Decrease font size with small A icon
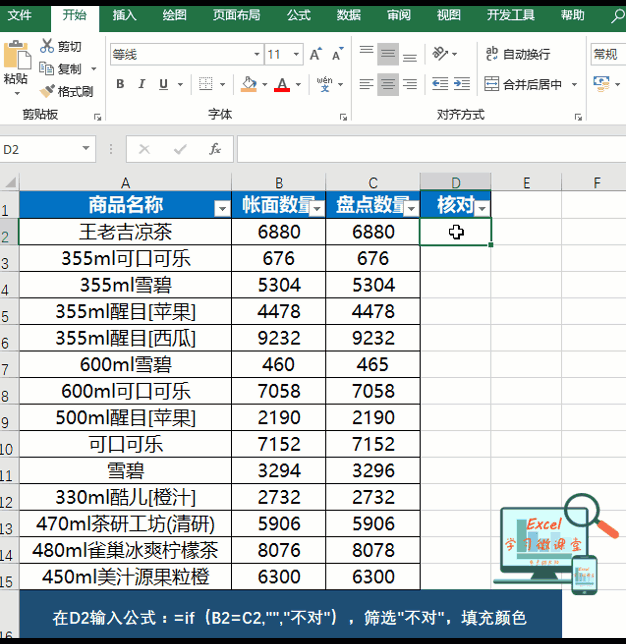626x644 pixels. (x=337, y=54)
